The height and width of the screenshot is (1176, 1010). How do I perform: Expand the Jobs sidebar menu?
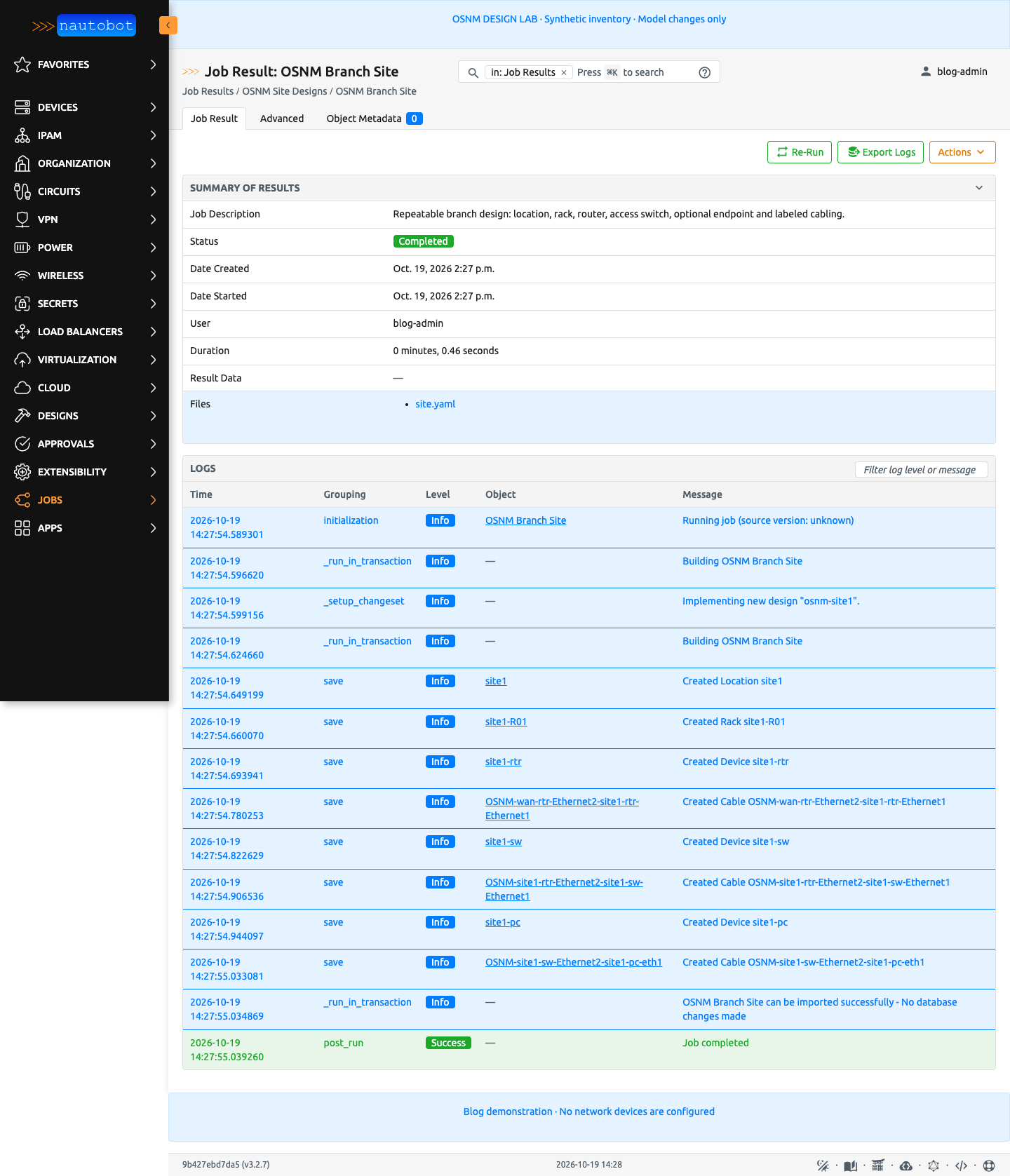click(84, 500)
